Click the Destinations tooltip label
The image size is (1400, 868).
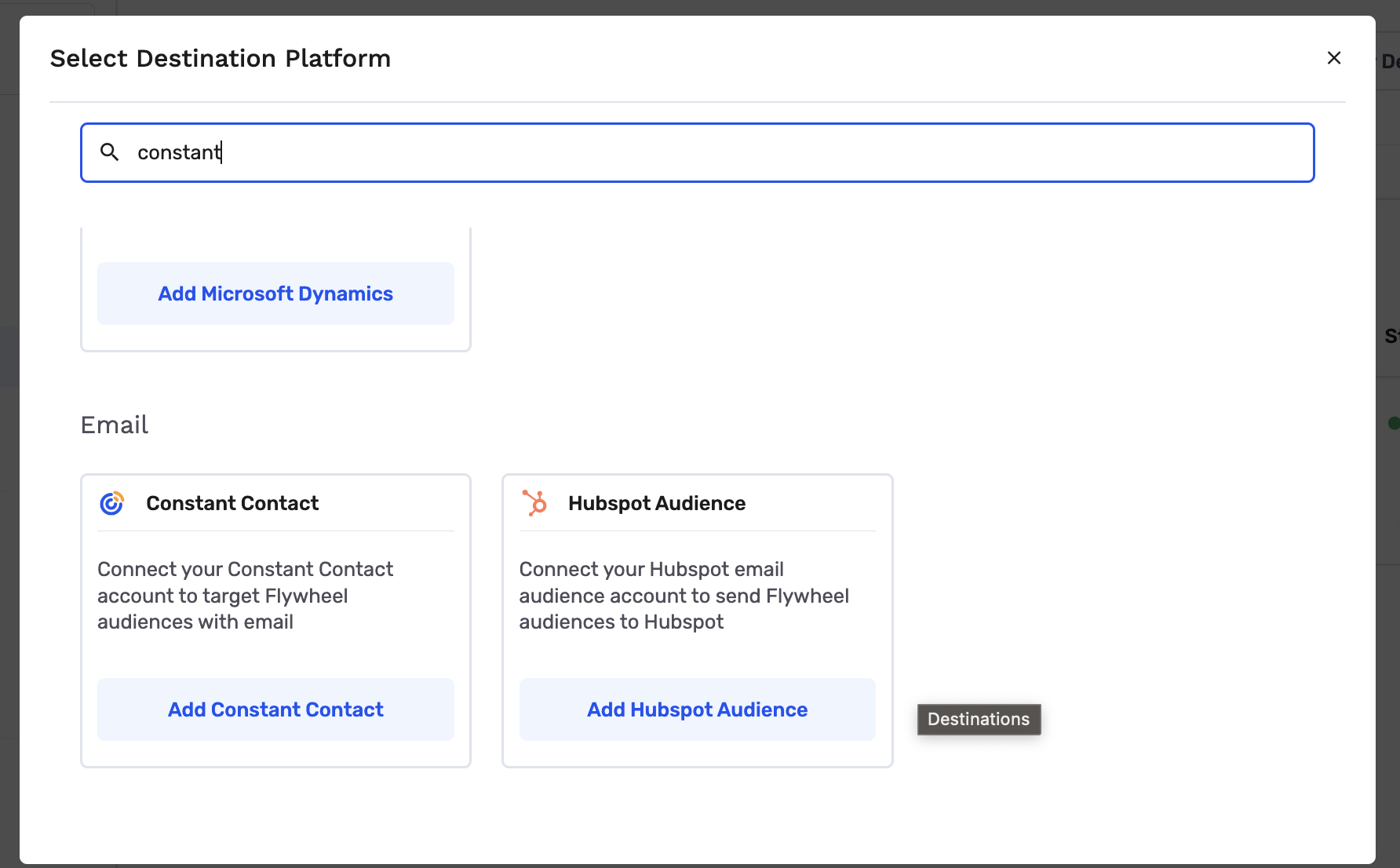click(979, 720)
